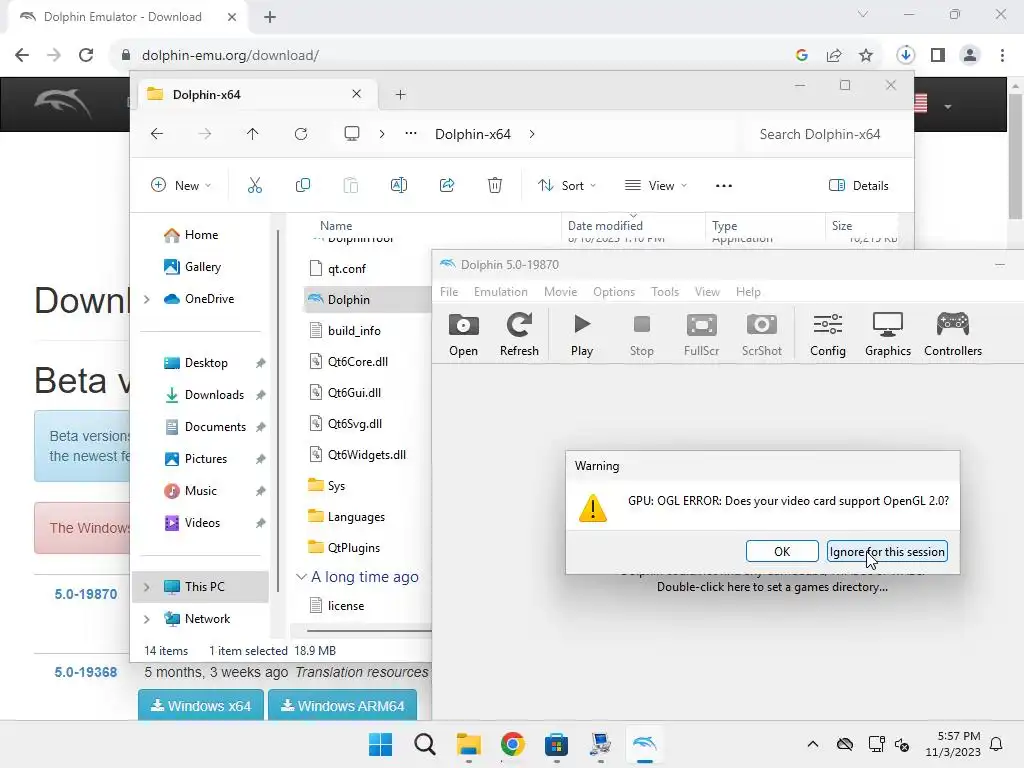Open the Chrome three-dot menu
The height and width of the screenshot is (768, 1024).
(x=1002, y=56)
